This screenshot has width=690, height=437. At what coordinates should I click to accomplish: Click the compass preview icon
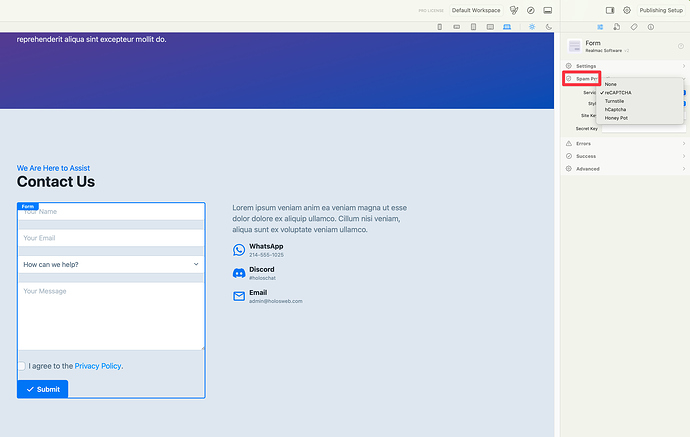531,10
